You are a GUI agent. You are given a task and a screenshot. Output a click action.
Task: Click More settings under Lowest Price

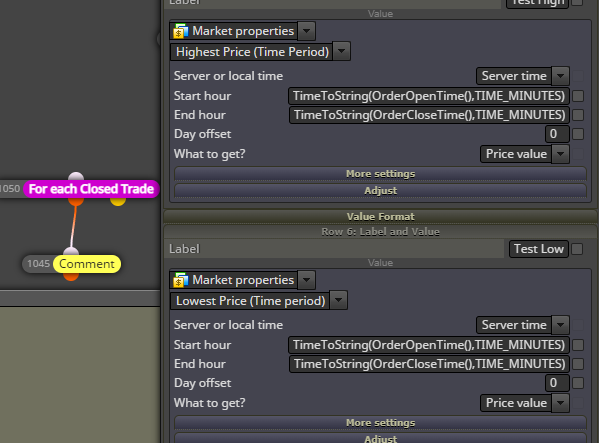pos(380,423)
